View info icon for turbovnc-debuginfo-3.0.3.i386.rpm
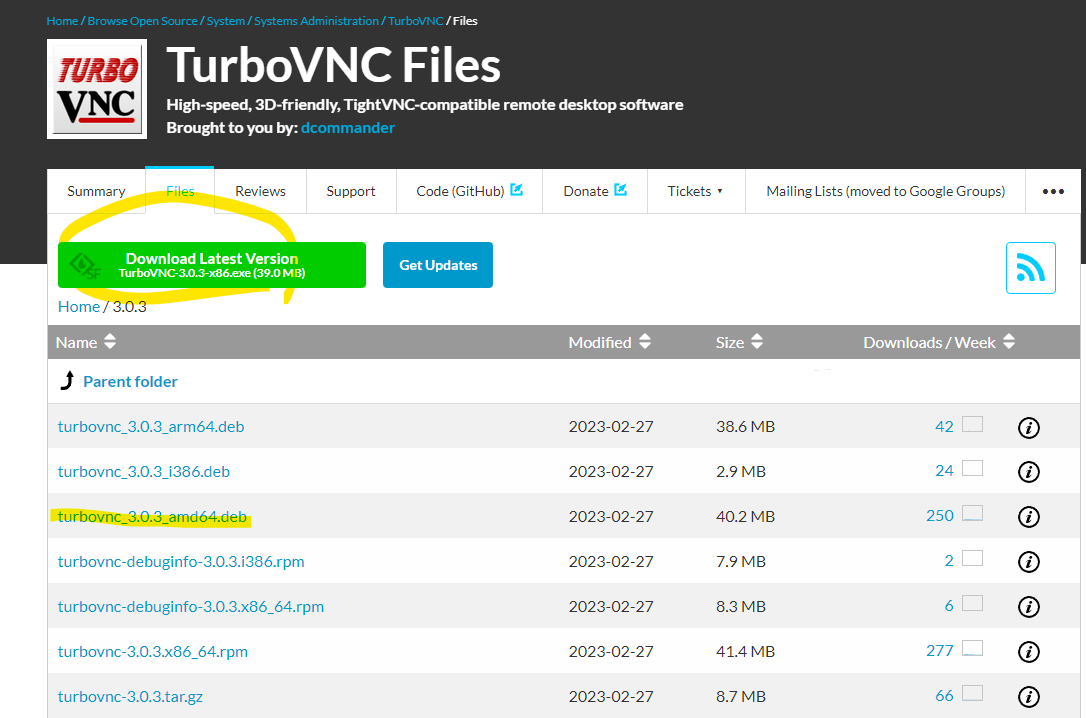This screenshot has width=1086, height=718. [1029, 562]
